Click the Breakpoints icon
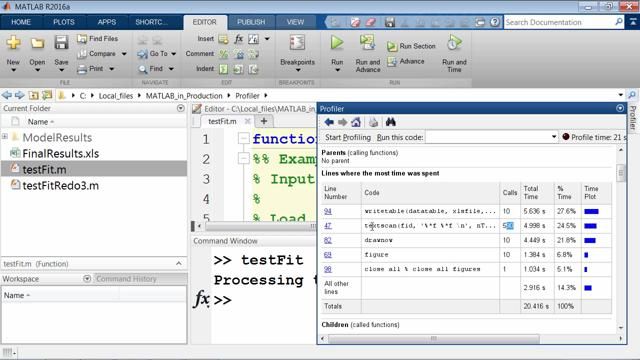This screenshot has height=360, width=640. 297,42
